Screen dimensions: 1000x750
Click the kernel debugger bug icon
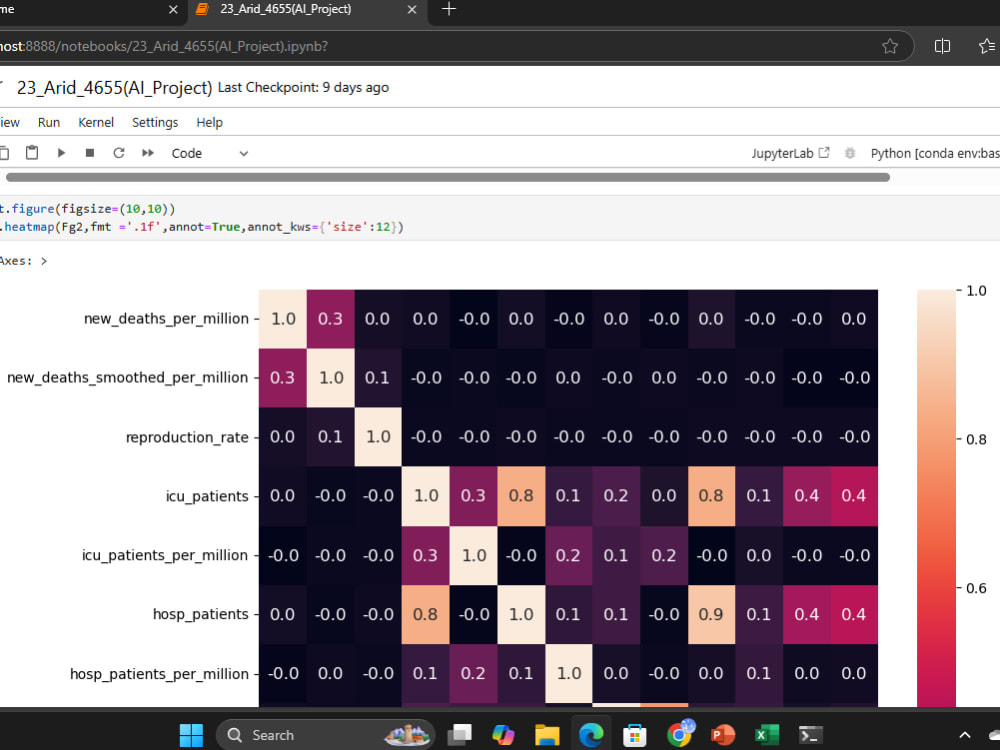[849, 153]
